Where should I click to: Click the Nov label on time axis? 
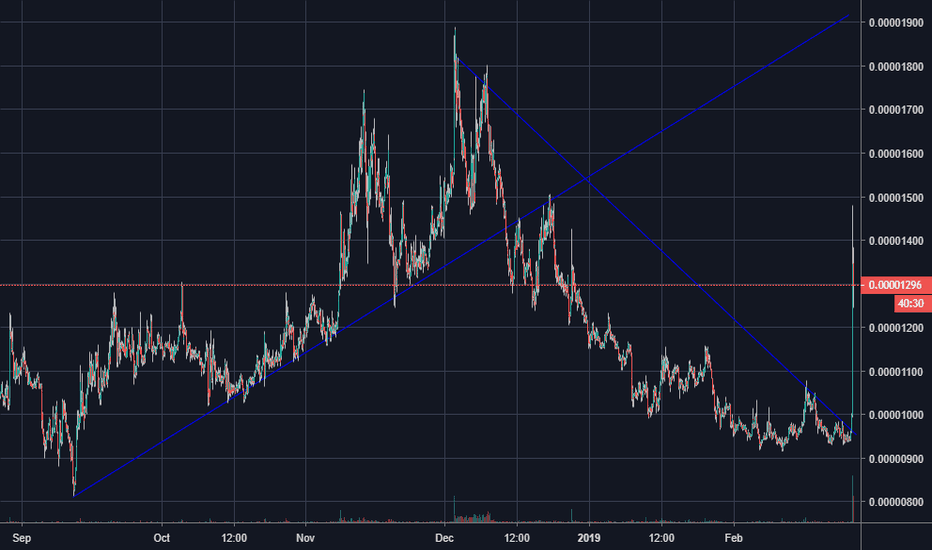click(x=305, y=538)
